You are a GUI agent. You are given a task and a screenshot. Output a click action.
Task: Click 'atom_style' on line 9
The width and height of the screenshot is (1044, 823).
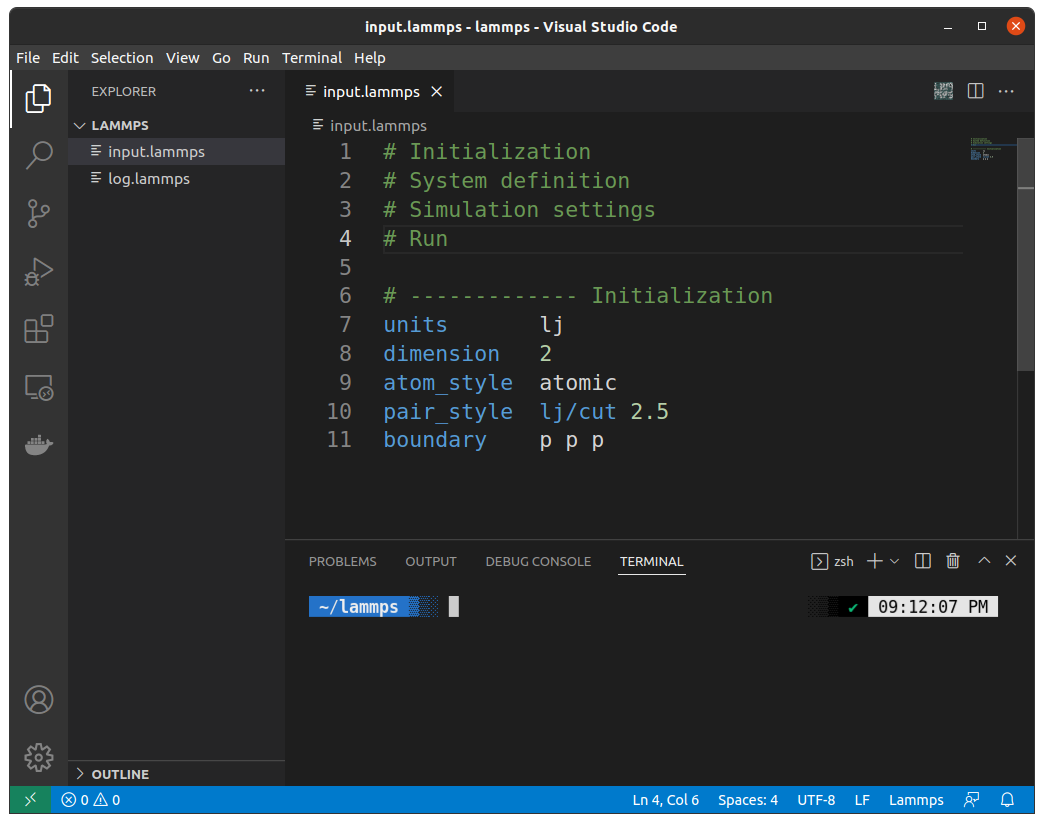coord(447,383)
